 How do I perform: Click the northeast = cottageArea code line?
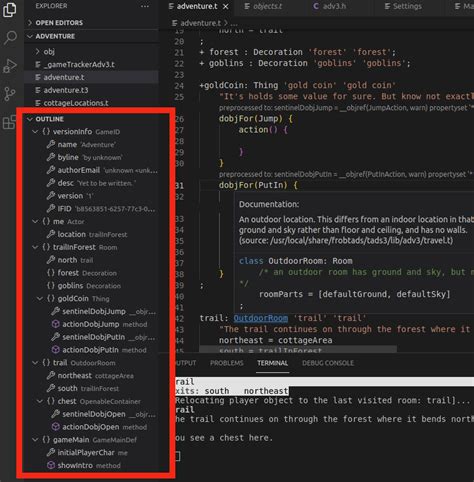coord(276,340)
